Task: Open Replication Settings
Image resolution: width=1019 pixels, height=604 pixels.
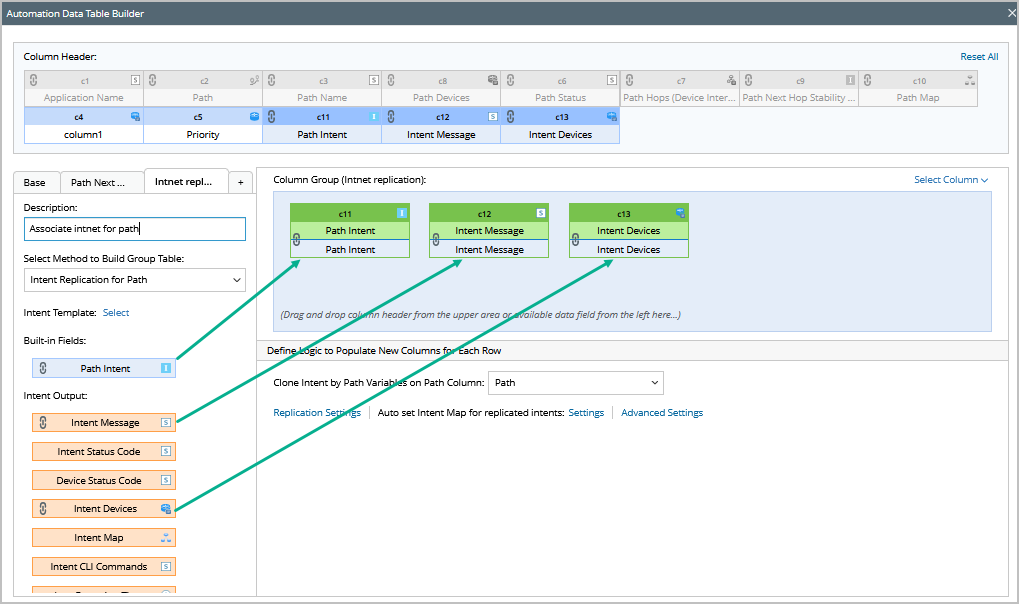Action: (x=316, y=412)
